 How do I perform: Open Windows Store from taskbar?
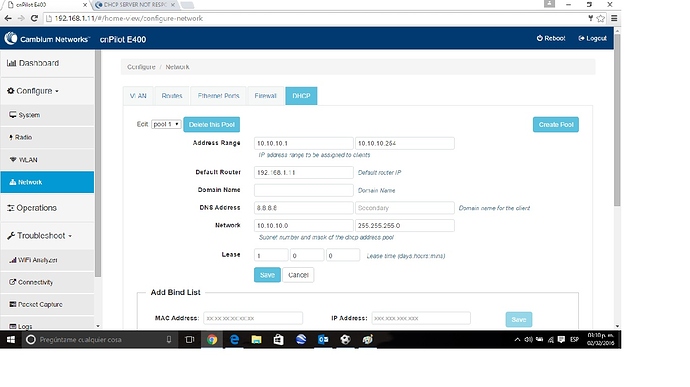[x=279, y=340]
